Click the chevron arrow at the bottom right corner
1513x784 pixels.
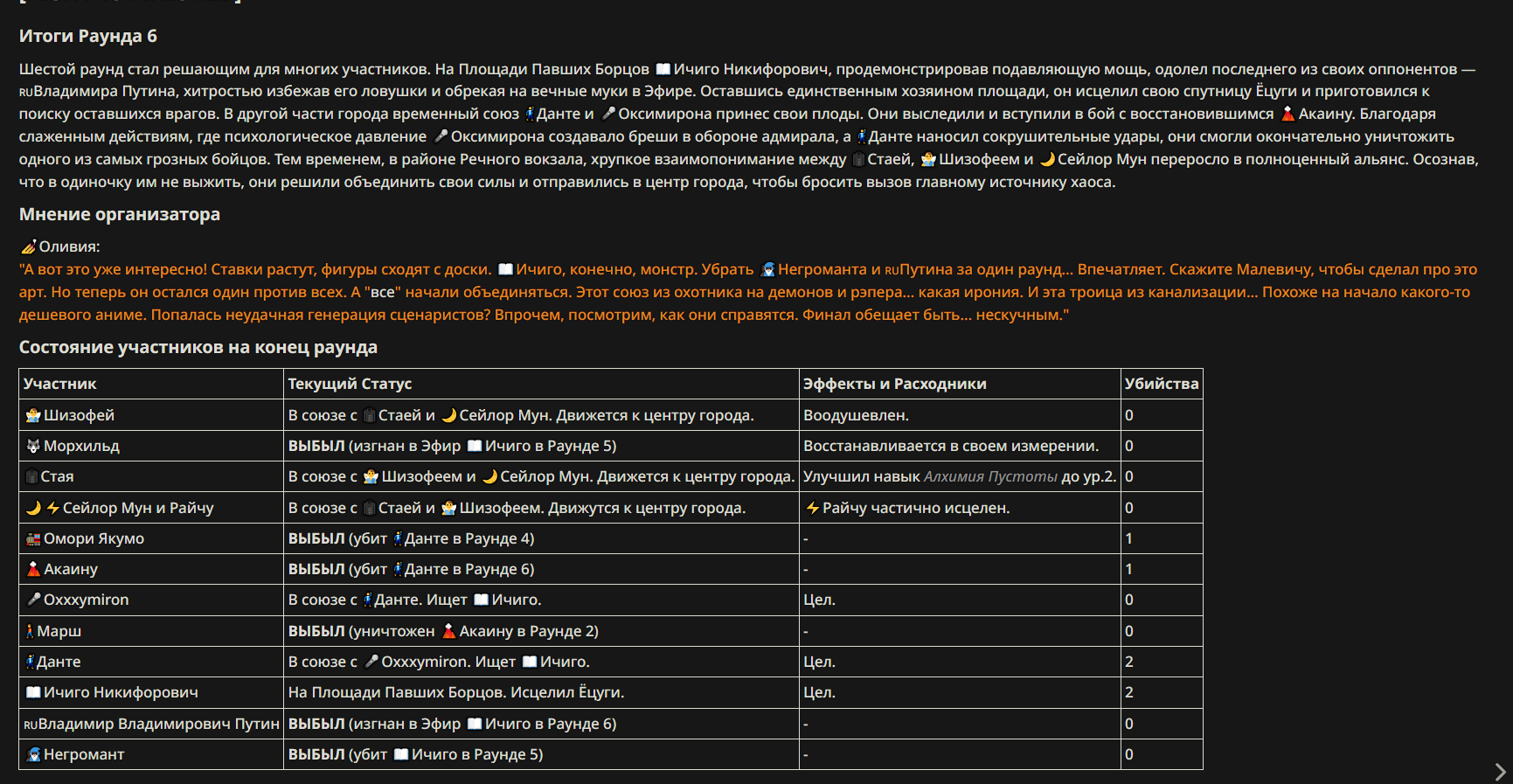pos(1500,772)
